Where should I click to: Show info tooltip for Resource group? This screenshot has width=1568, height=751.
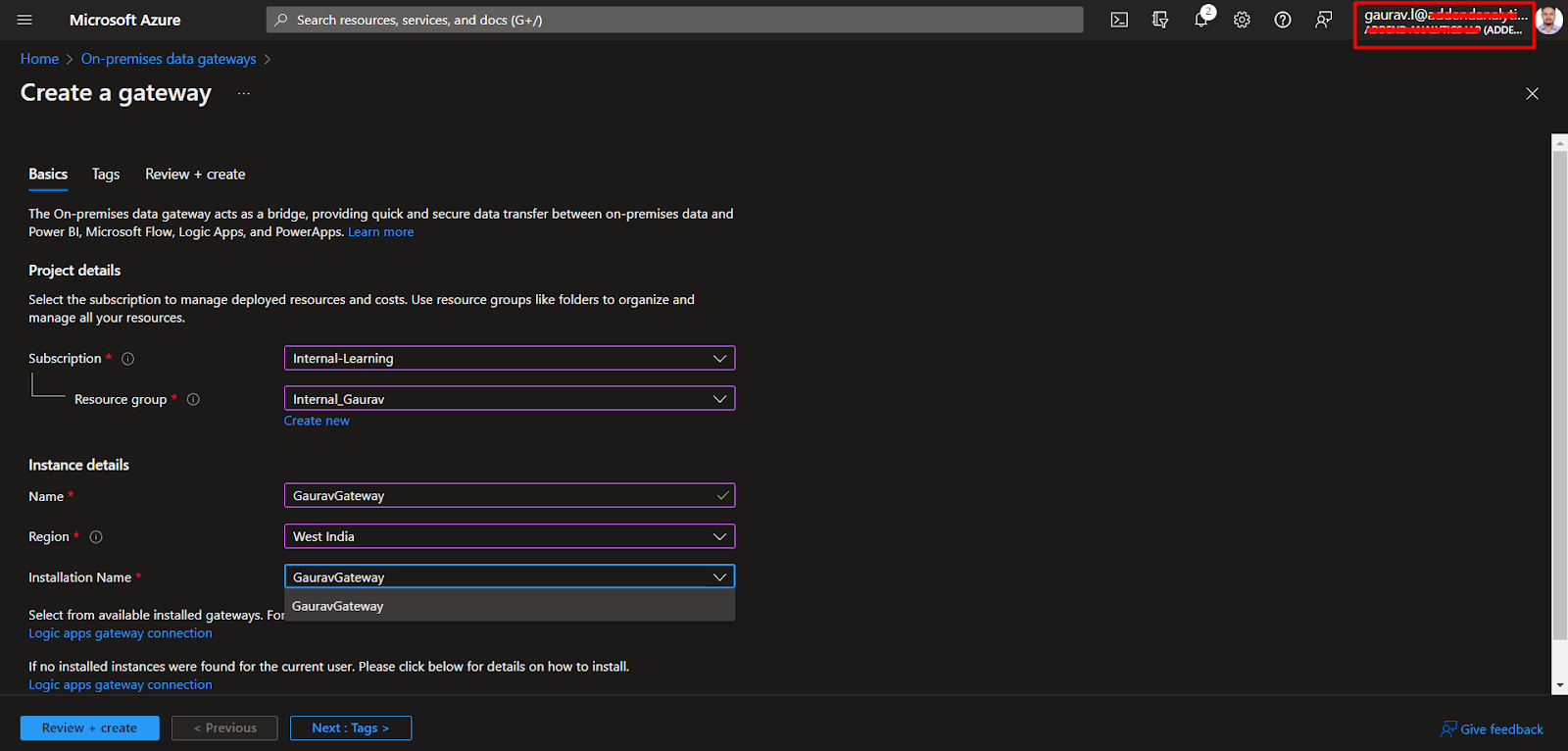tap(193, 399)
